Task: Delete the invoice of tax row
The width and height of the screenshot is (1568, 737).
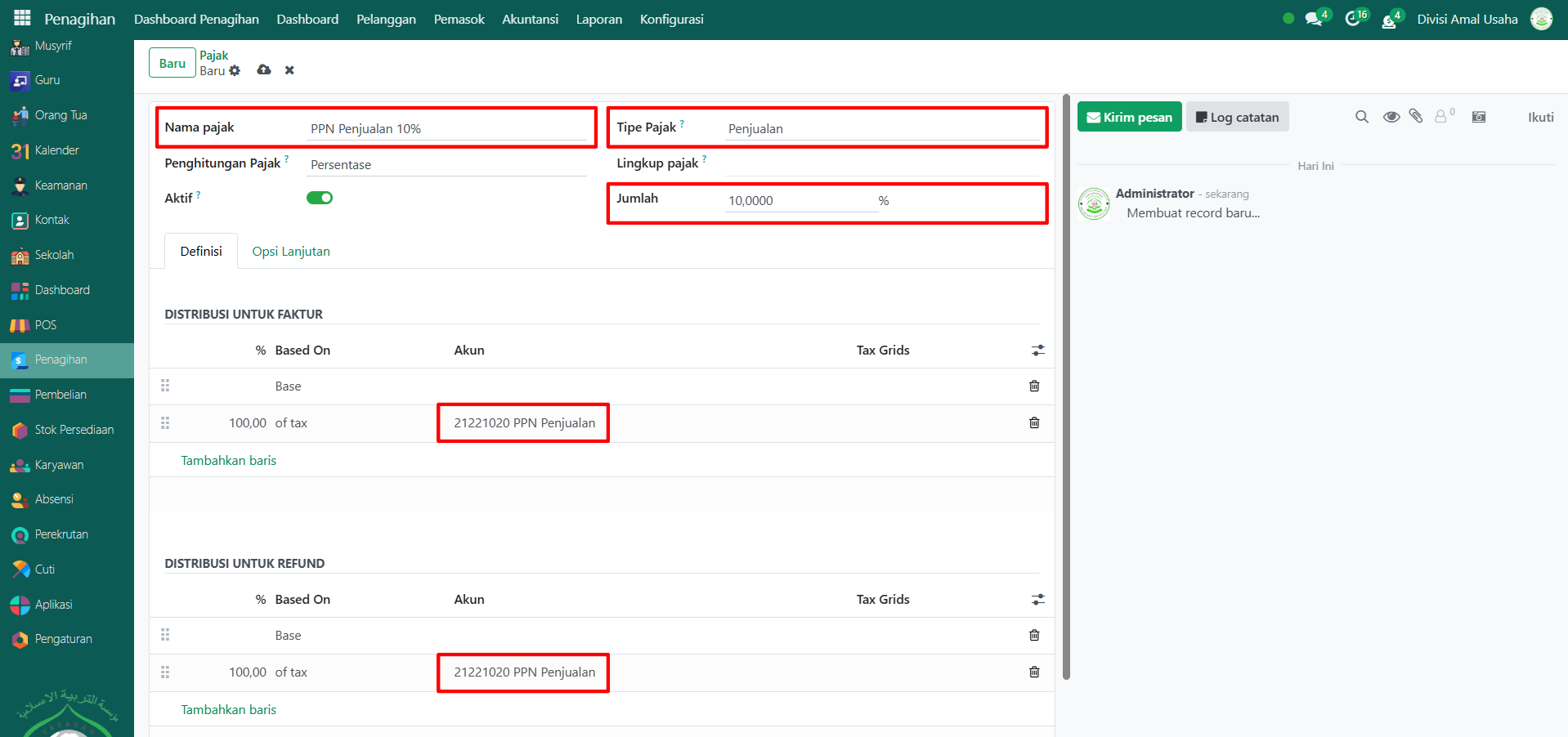Action: pos(1034,422)
